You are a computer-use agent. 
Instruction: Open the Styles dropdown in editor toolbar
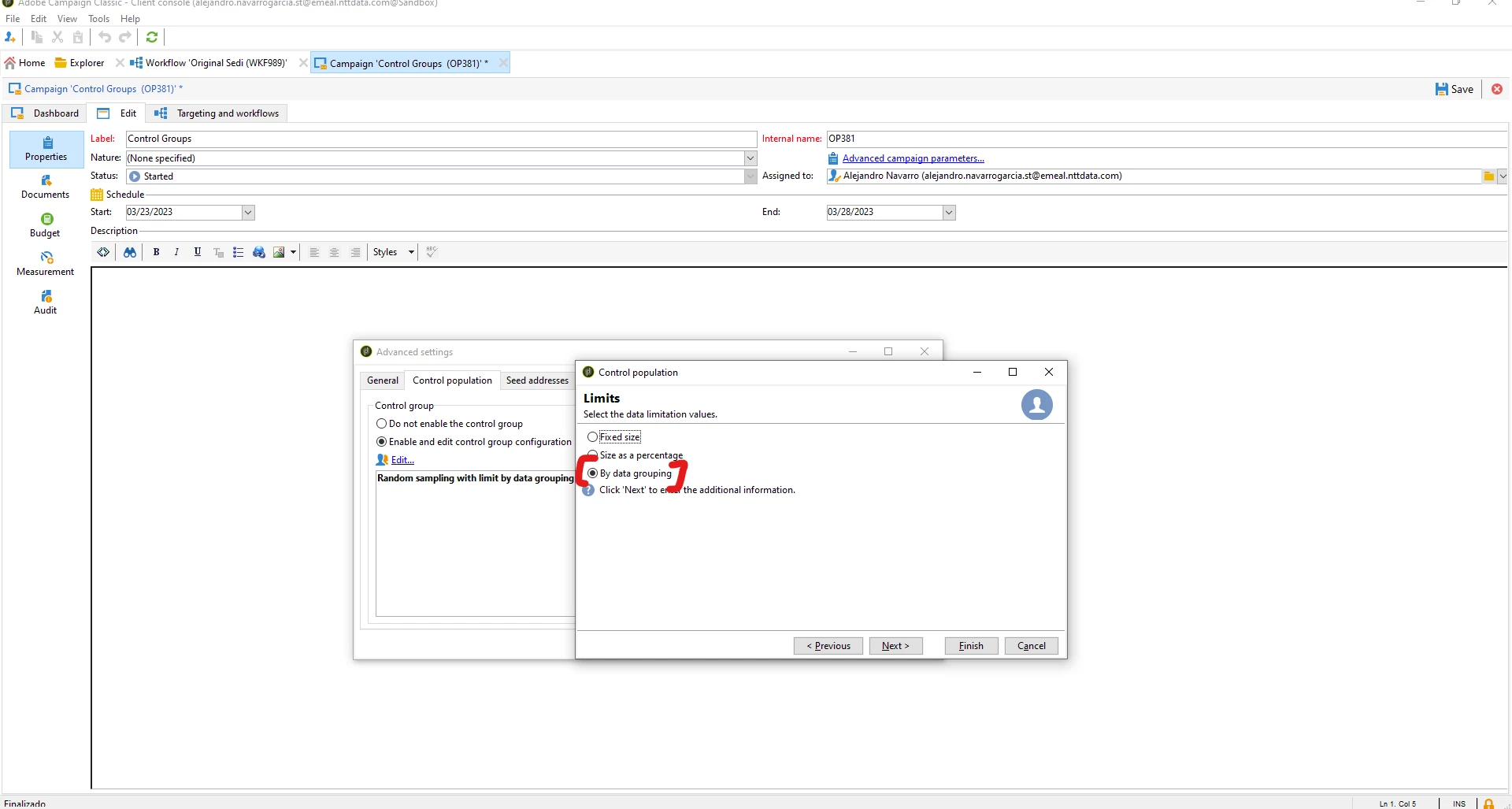(394, 252)
